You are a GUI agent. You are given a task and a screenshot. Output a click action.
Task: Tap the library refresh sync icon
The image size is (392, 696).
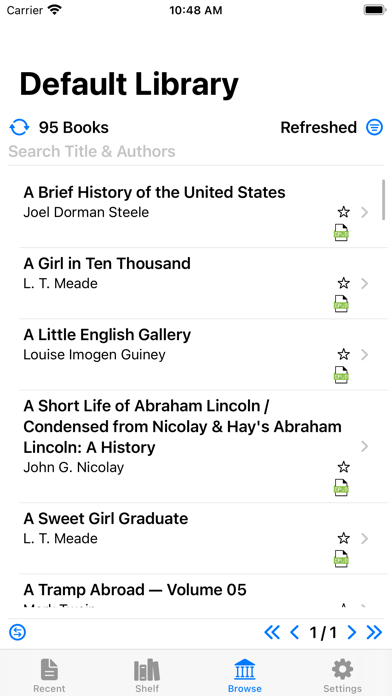(x=19, y=128)
